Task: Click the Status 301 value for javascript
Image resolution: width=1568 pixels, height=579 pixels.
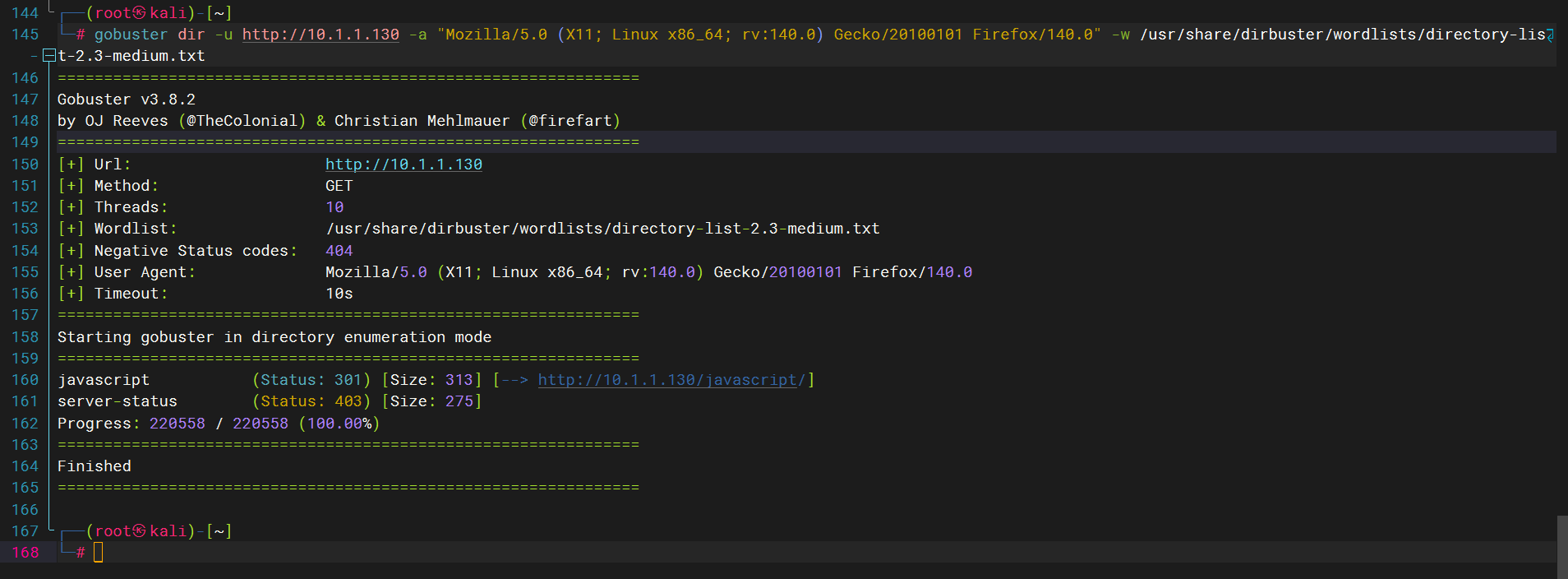Action: pyautogui.click(x=348, y=380)
